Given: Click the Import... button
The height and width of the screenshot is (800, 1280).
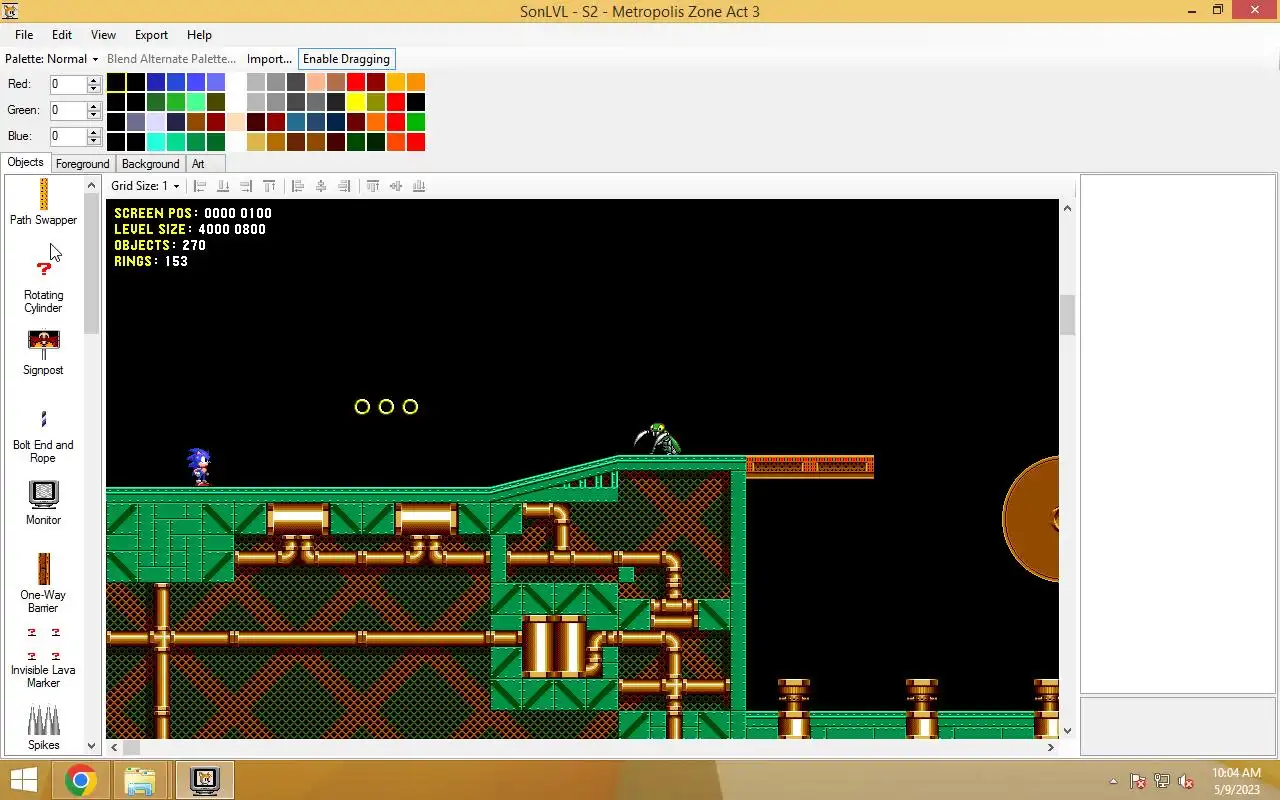Looking at the screenshot, I should [269, 59].
